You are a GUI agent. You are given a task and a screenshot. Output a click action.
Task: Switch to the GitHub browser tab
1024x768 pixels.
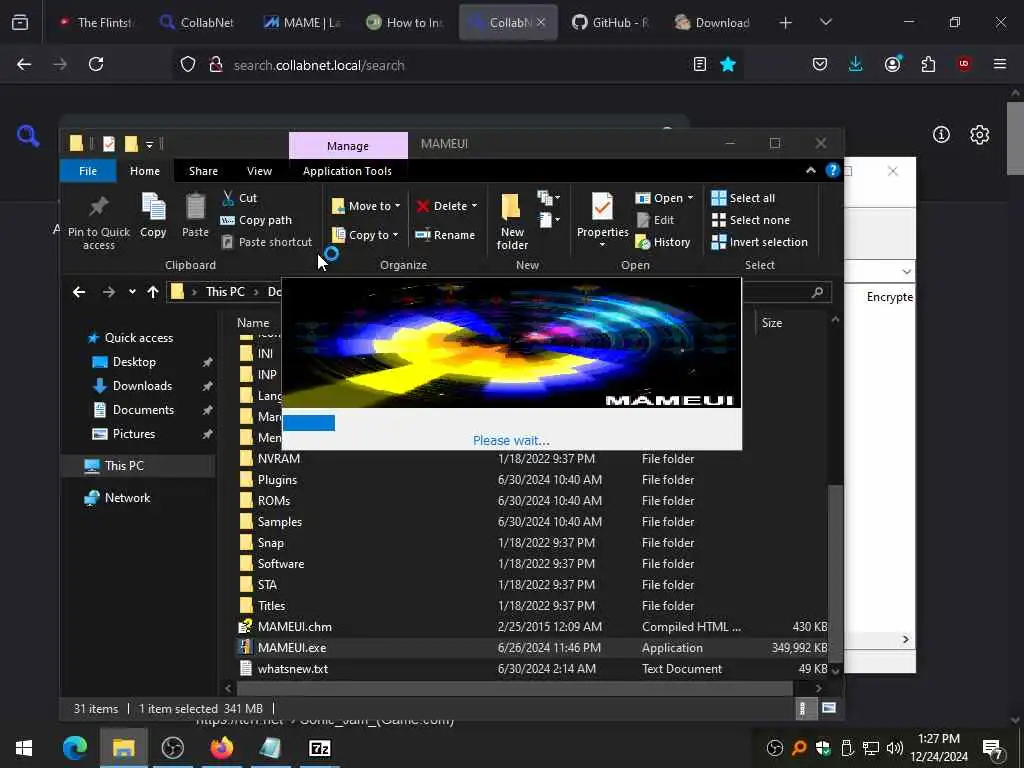coord(611,22)
